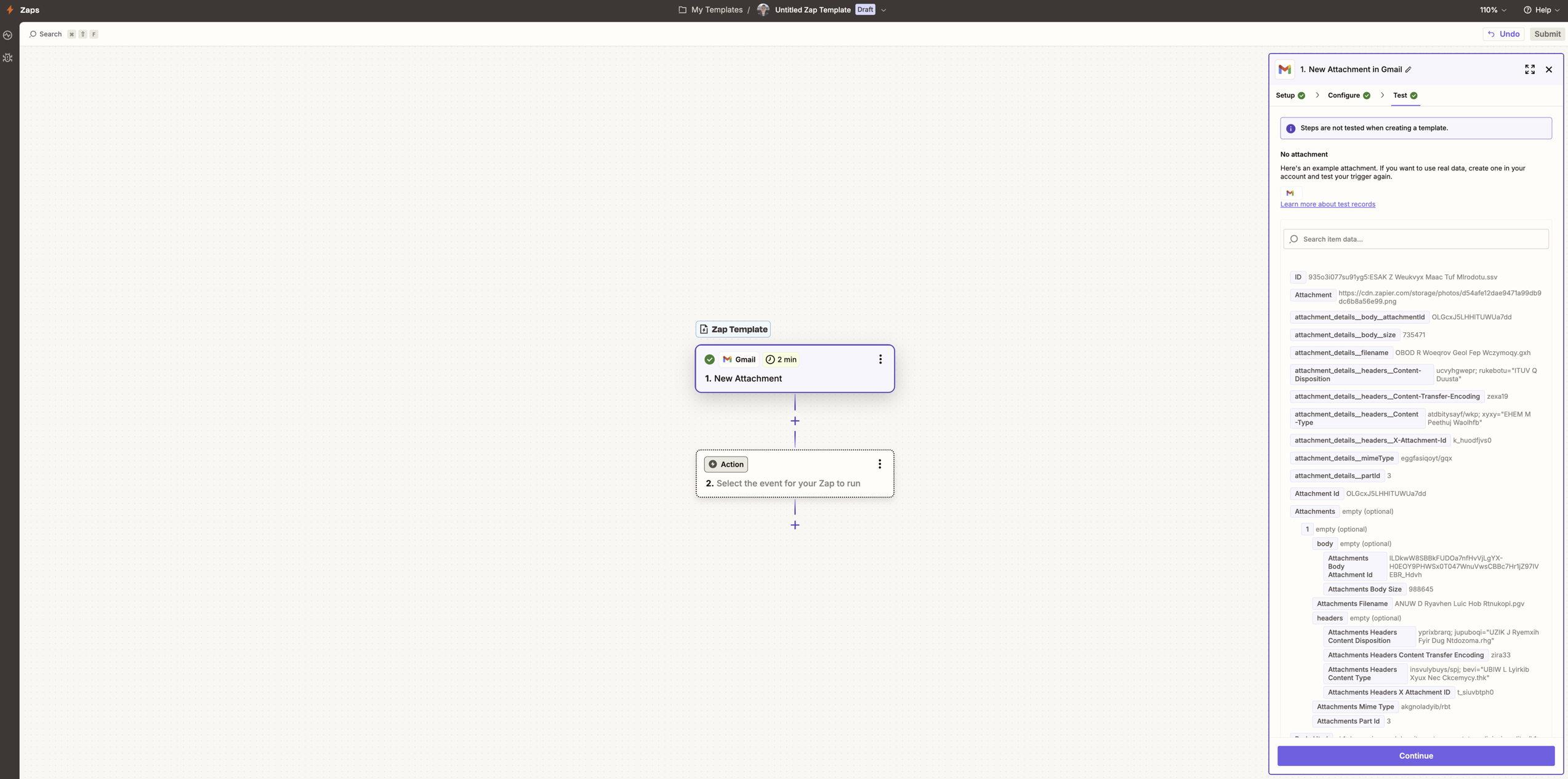Click the Draft status badge
The image size is (1568, 779).
click(865, 10)
